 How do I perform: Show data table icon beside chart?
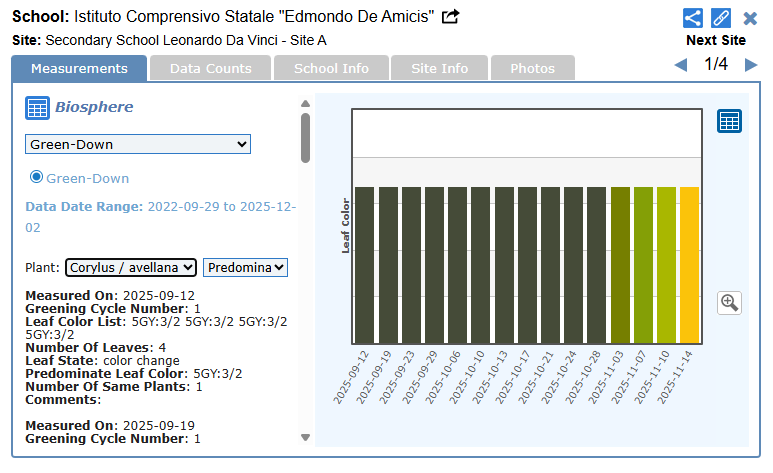click(729, 121)
